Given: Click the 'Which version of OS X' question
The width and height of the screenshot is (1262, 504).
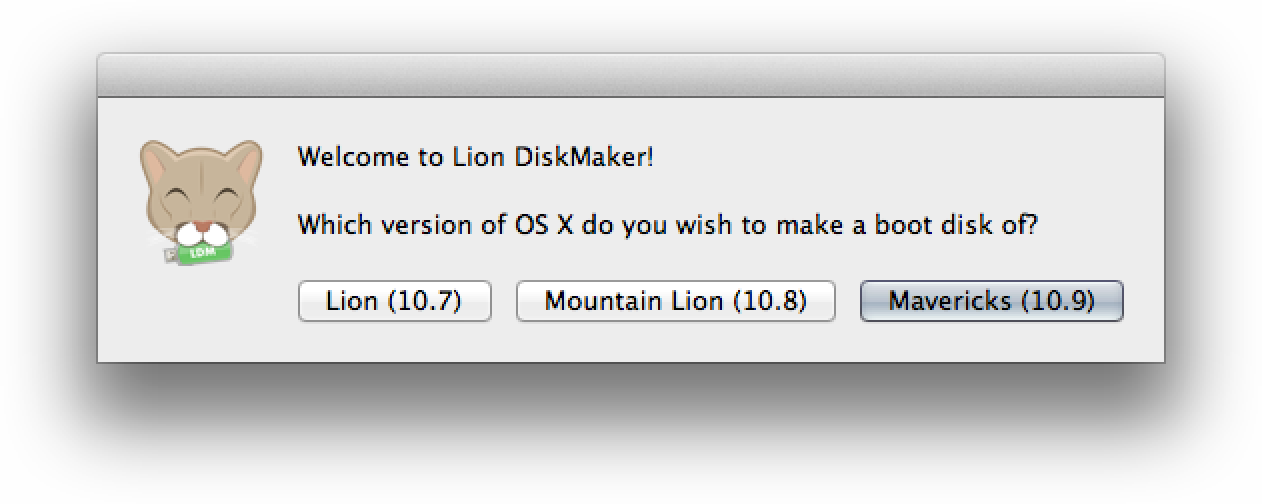Looking at the screenshot, I should pyautogui.click(x=668, y=224).
